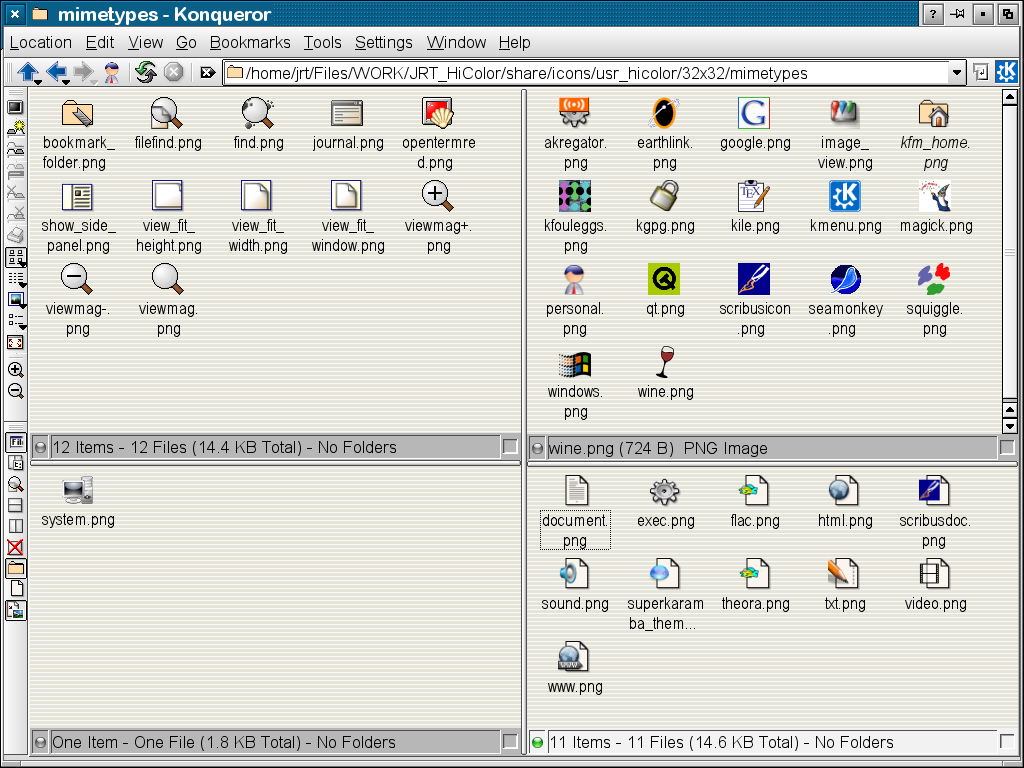This screenshot has width=1024, height=768.
Task: Toggle link checkbox in One Item status bar
Action: 510,741
